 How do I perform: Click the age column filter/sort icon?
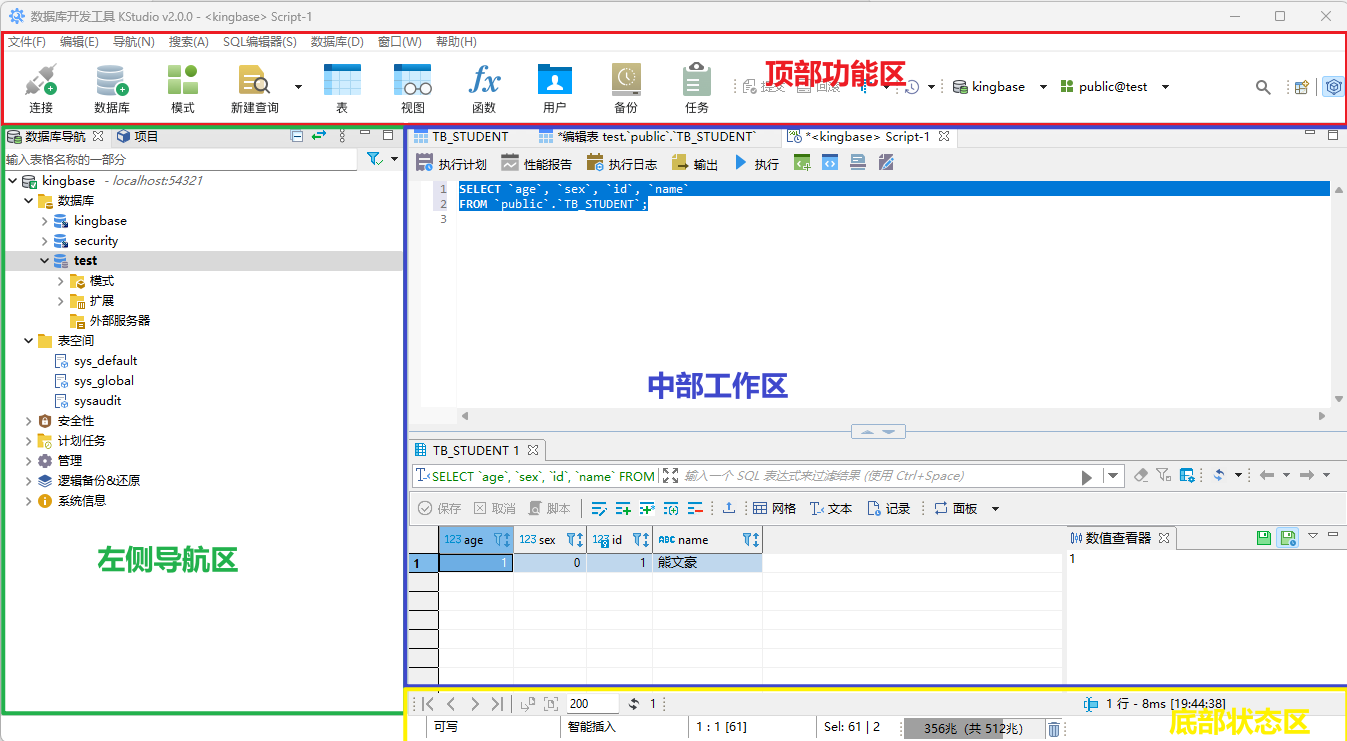click(503, 539)
